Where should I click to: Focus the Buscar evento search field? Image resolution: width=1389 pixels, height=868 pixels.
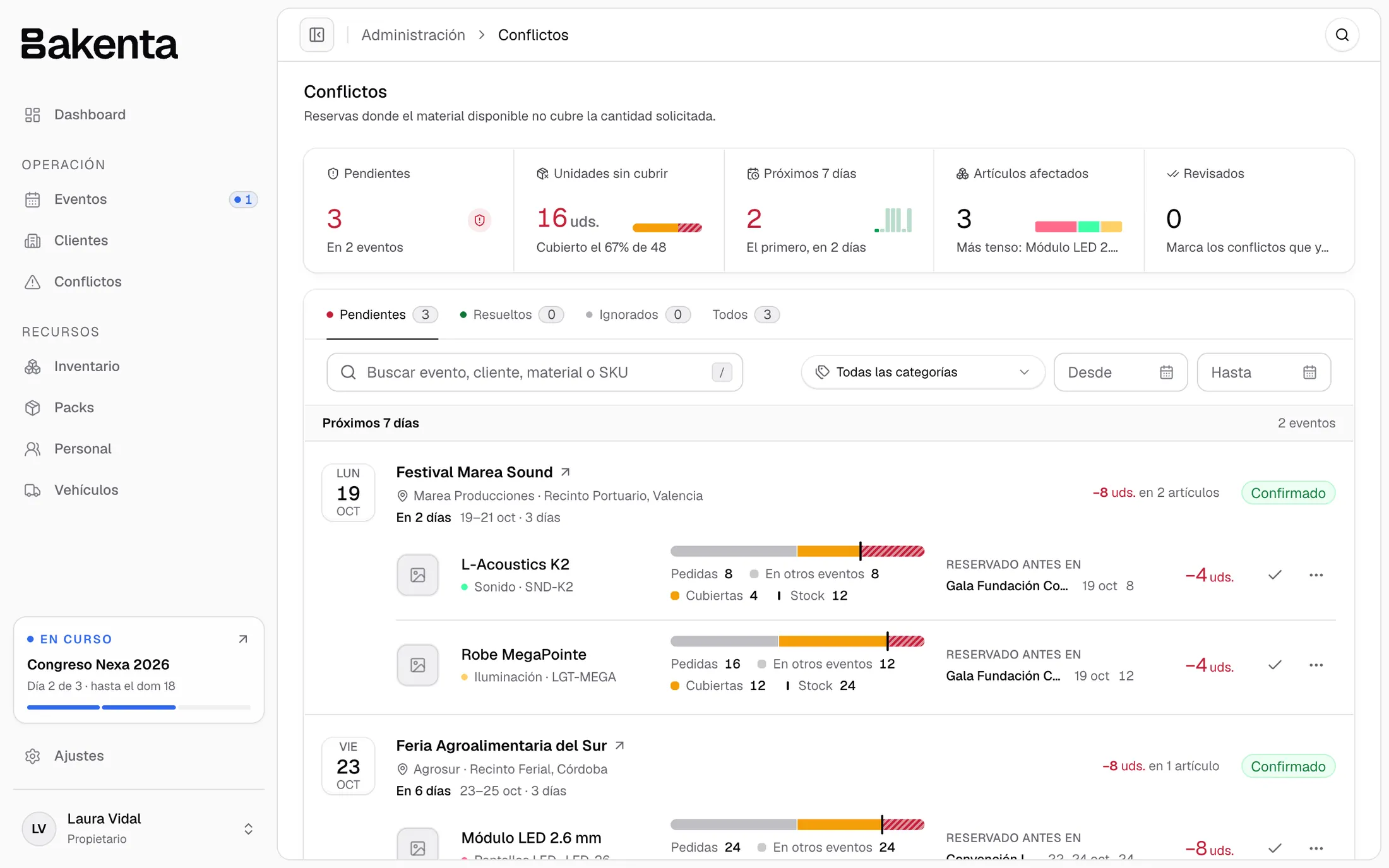point(534,372)
